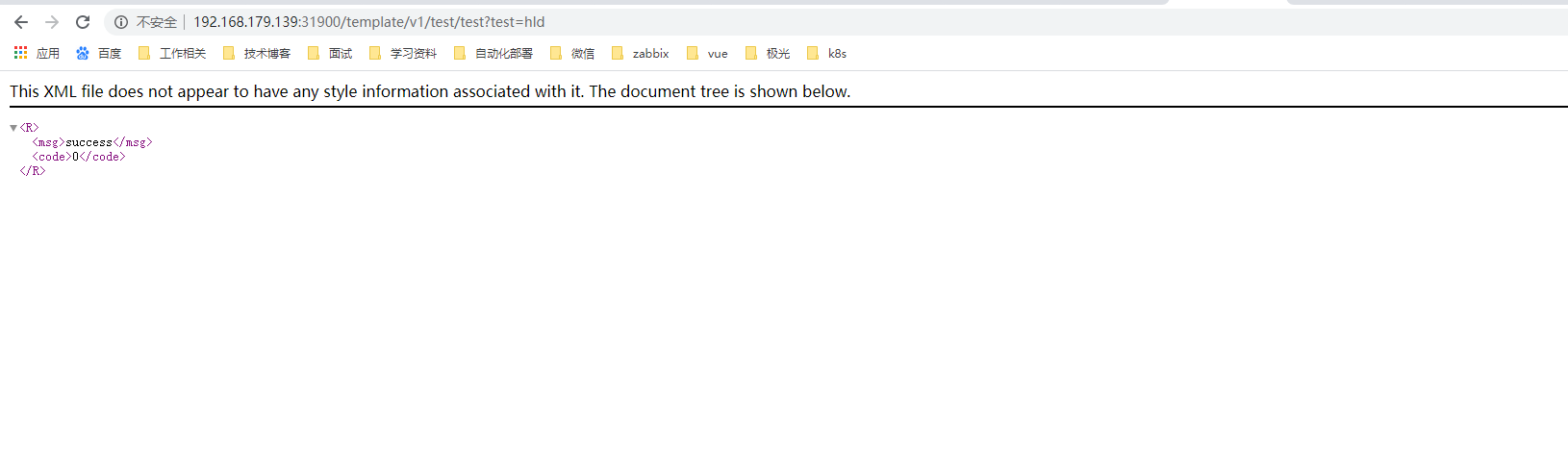Screen dimensions: 1568x474
Task: Click the 不安全 security warning label
Action: 157,22
